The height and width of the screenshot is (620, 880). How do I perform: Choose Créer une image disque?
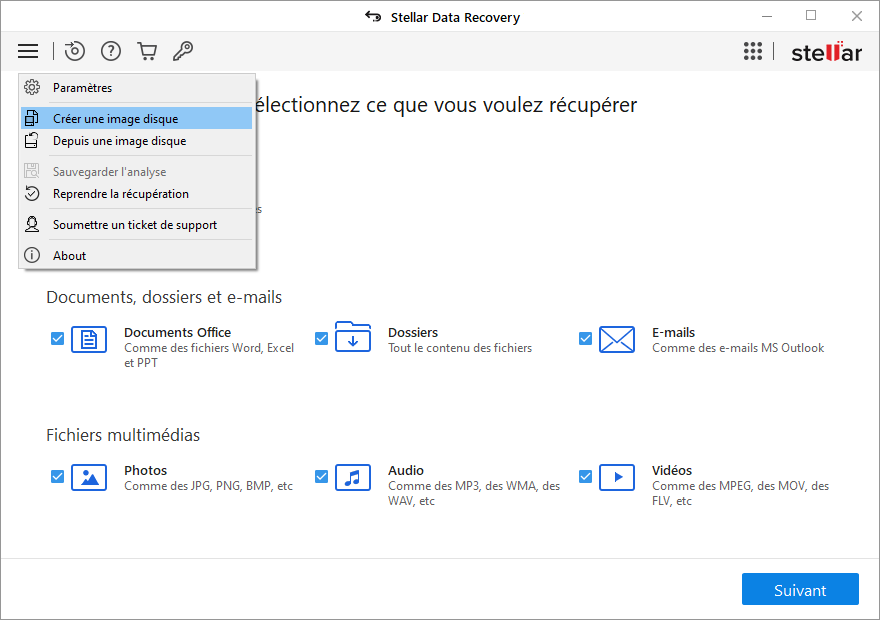115,119
